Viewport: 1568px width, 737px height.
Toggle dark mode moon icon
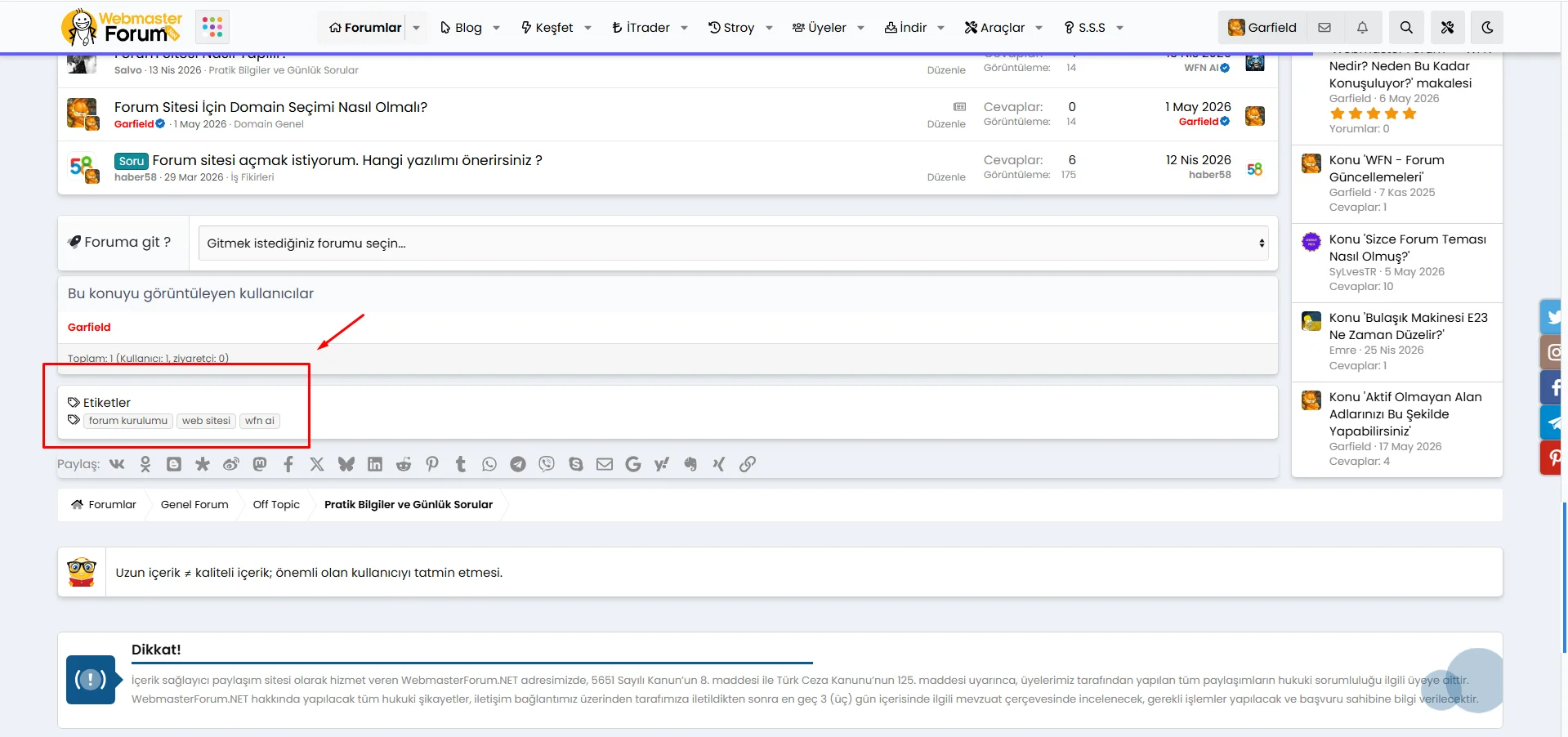1486,28
